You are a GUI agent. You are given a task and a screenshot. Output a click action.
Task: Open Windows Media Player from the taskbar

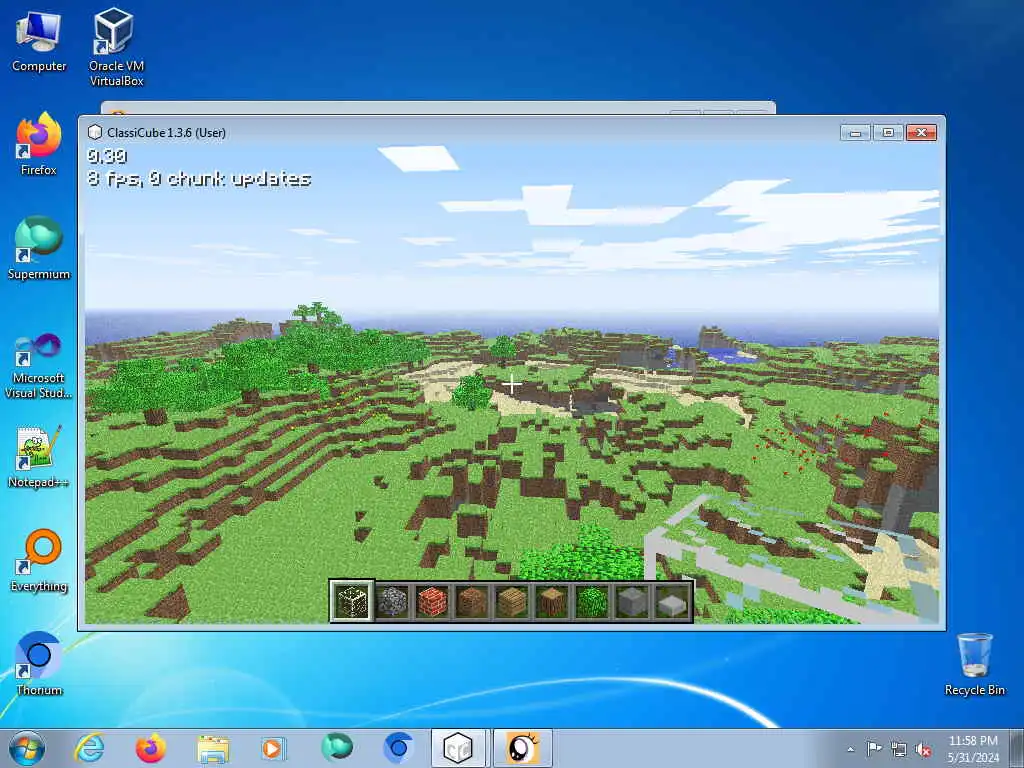(274, 748)
